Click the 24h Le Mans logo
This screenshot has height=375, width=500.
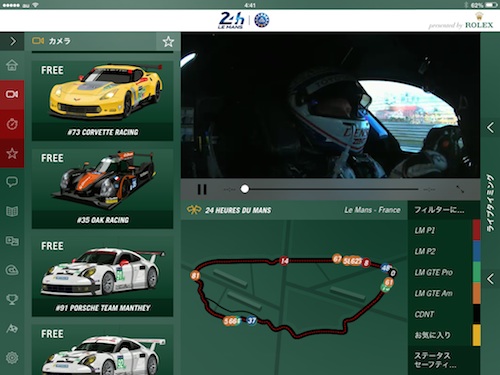pyautogui.click(x=232, y=20)
